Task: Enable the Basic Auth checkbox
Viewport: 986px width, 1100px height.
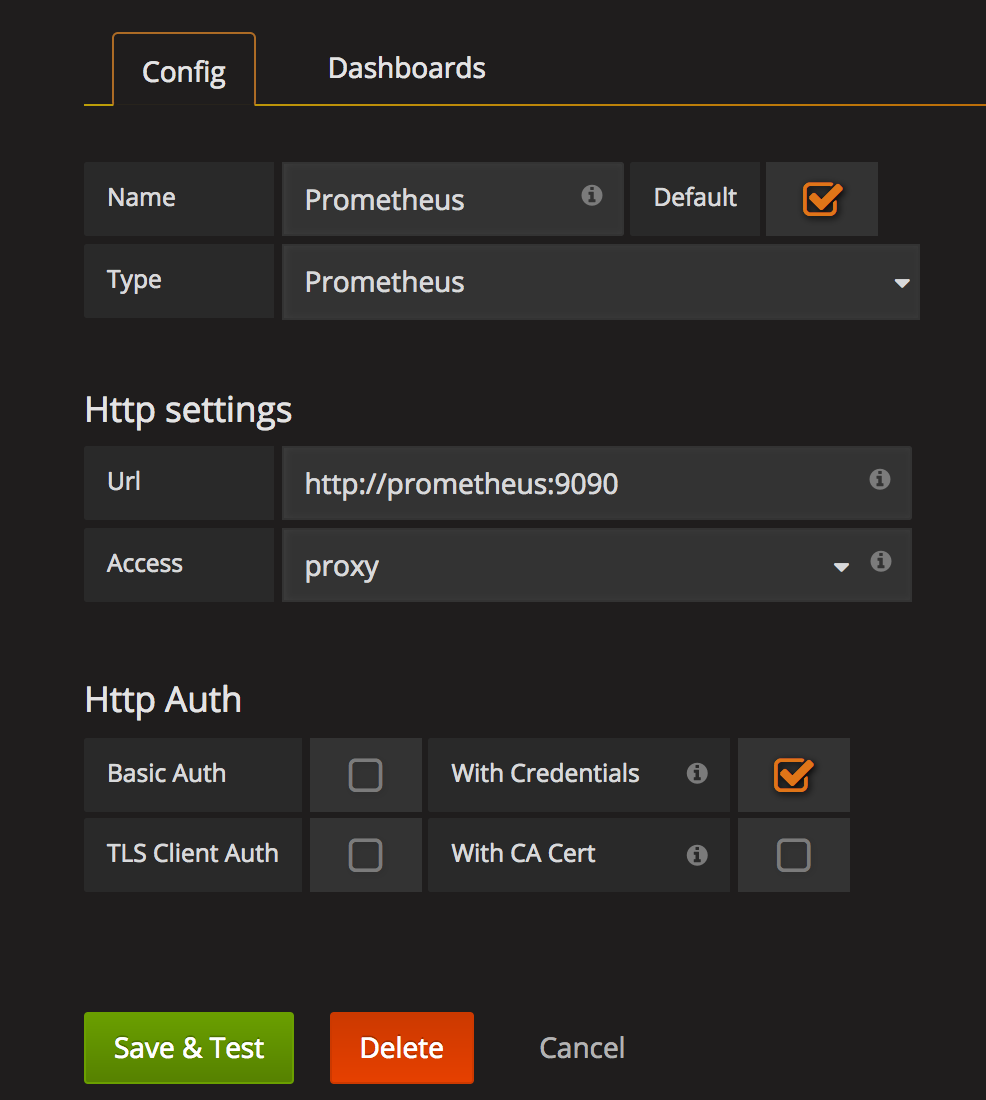Action: tap(365, 775)
